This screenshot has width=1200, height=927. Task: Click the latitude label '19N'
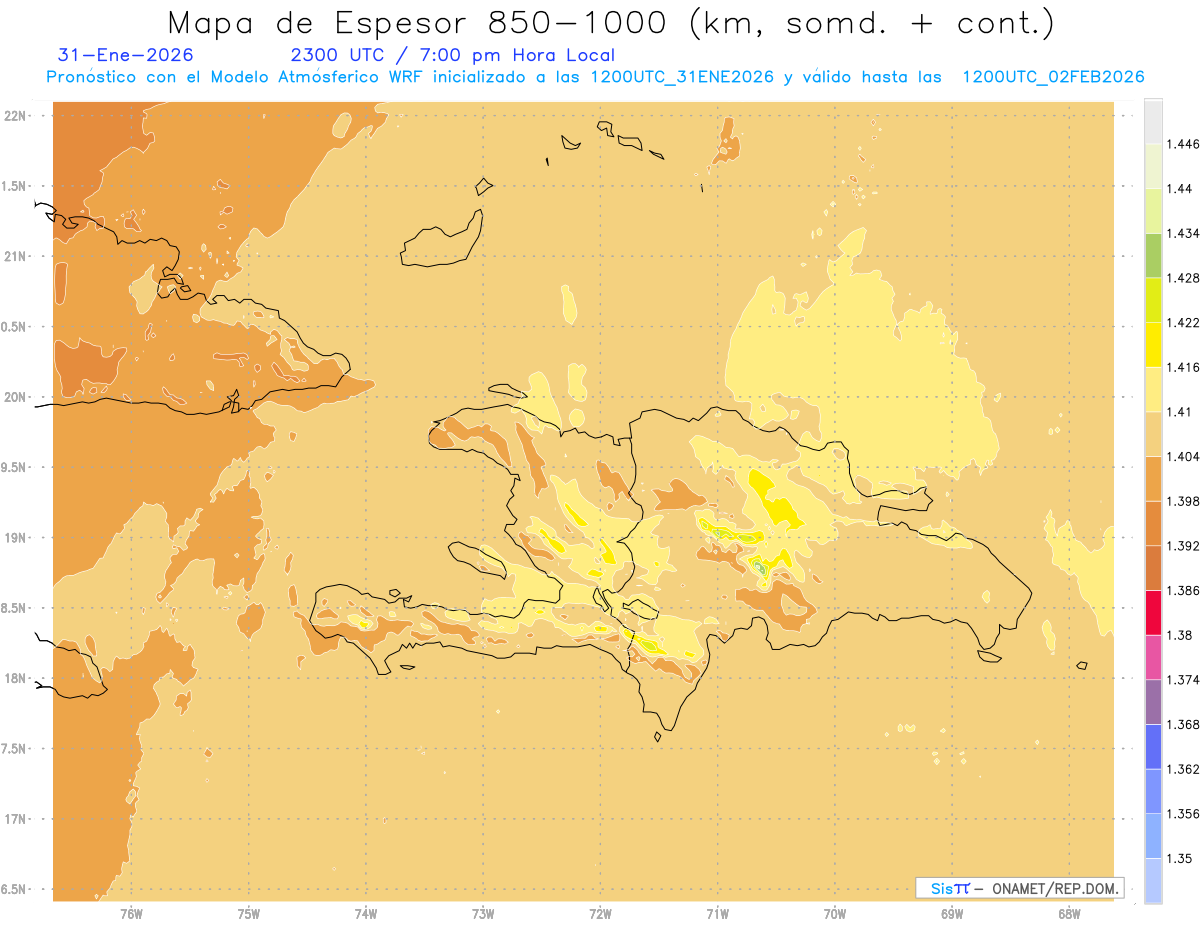pyautogui.click(x=15, y=538)
